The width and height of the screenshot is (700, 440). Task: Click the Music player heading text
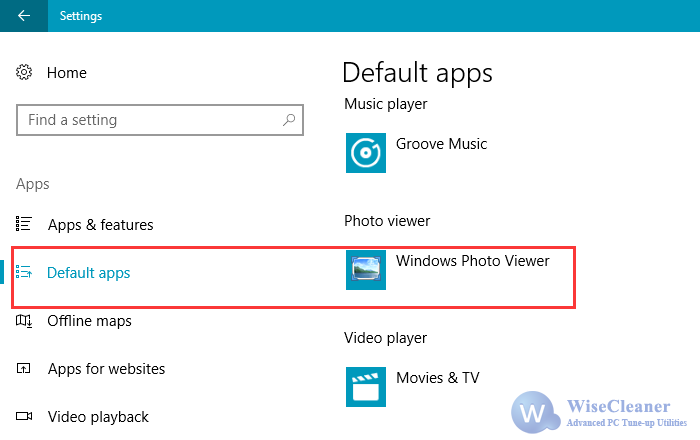(386, 104)
